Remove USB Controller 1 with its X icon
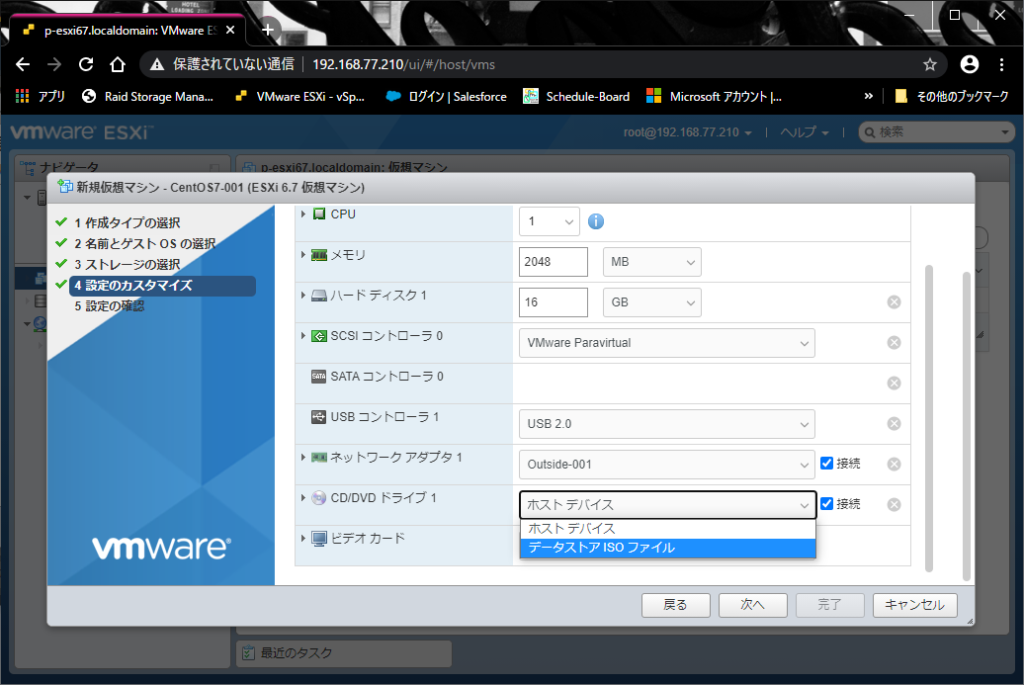The width and height of the screenshot is (1024, 685). (x=894, y=424)
